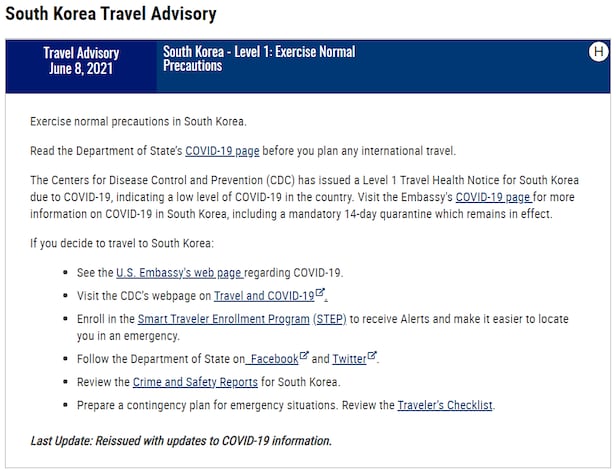The height and width of the screenshot is (475, 616).
Task: Click the 'South Korea Travel Advisory' page heading
Action: [110, 15]
